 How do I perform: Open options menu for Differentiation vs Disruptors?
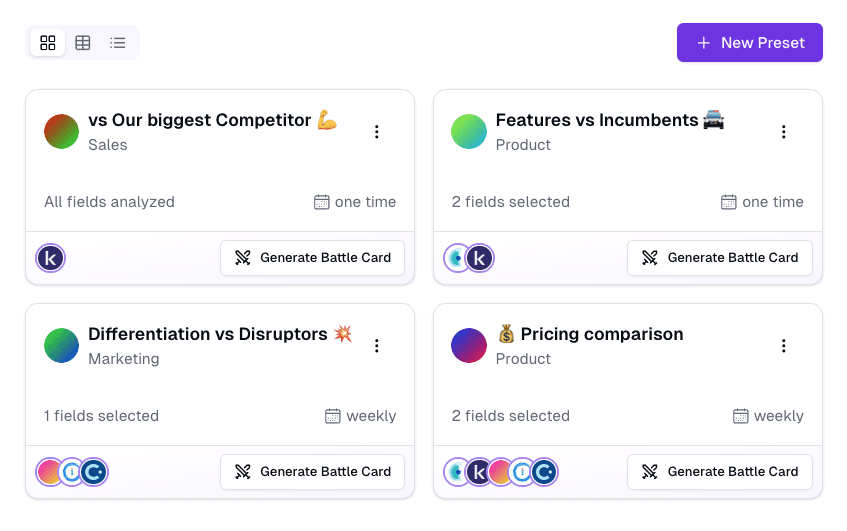click(377, 346)
